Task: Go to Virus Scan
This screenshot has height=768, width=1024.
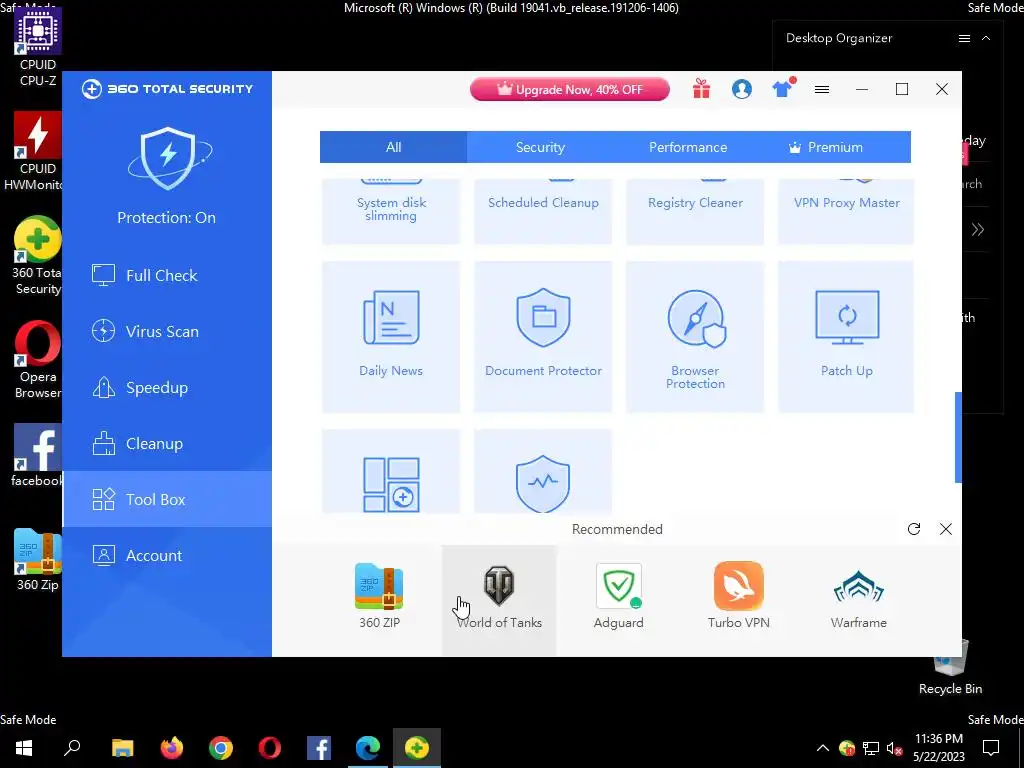Action: [167, 332]
